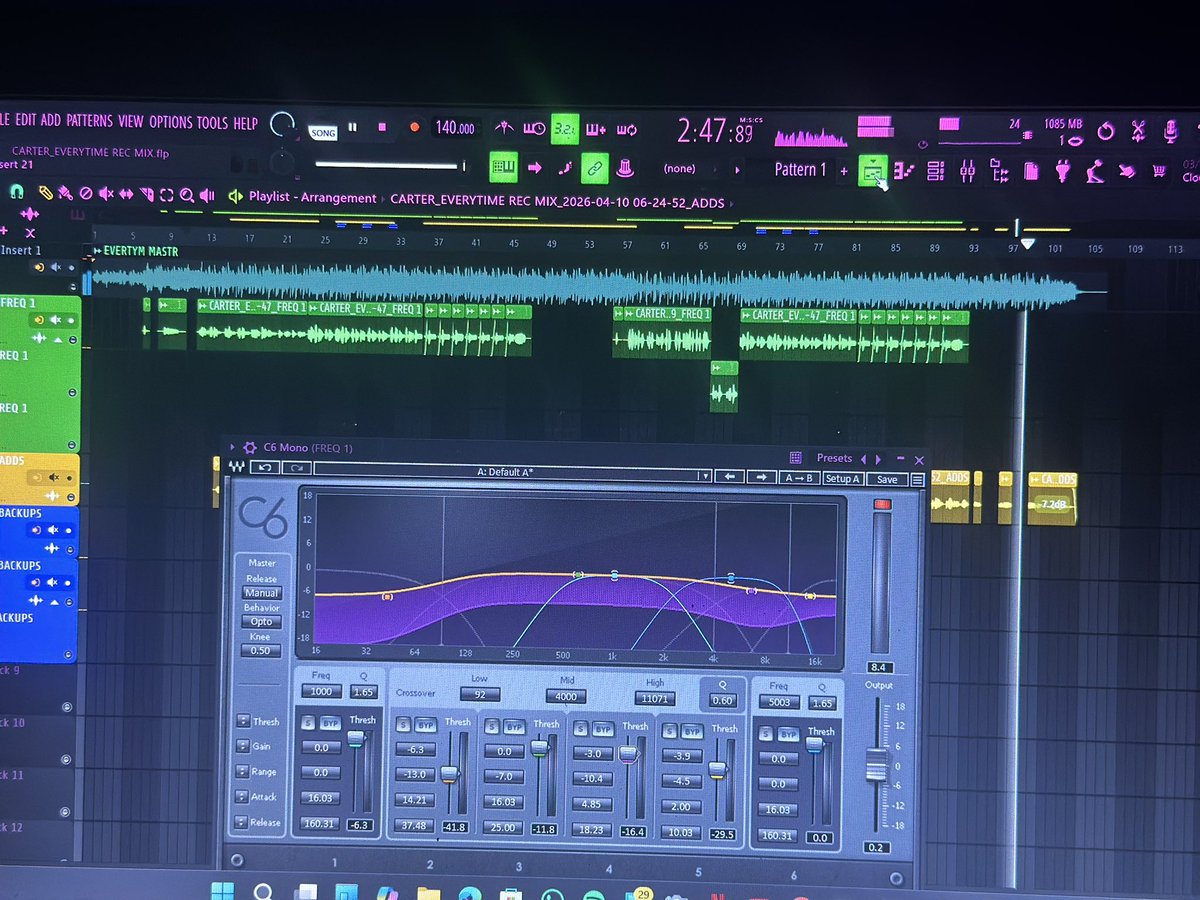
Task: Open the plugin picker plug icon
Action: pos(1063,171)
